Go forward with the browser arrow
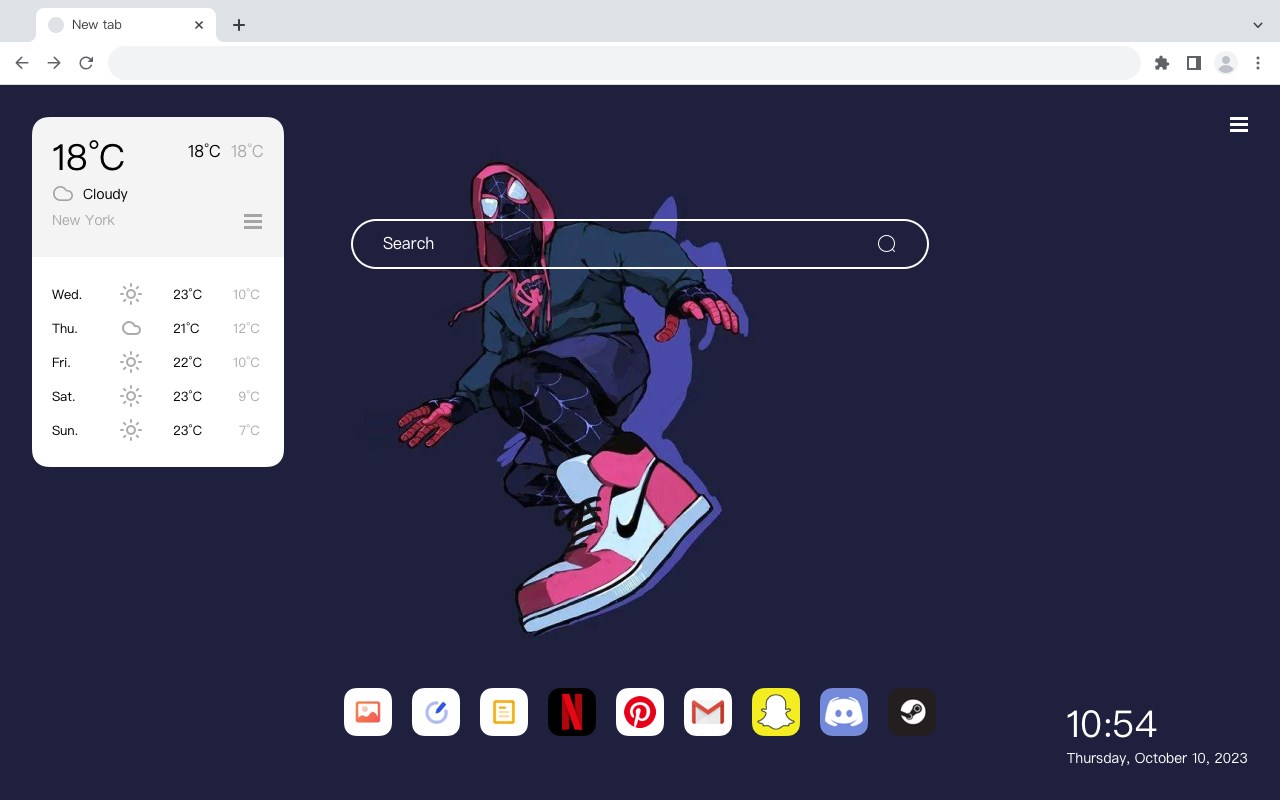The height and width of the screenshot is (800, 1280). click(x=54, y=63)
